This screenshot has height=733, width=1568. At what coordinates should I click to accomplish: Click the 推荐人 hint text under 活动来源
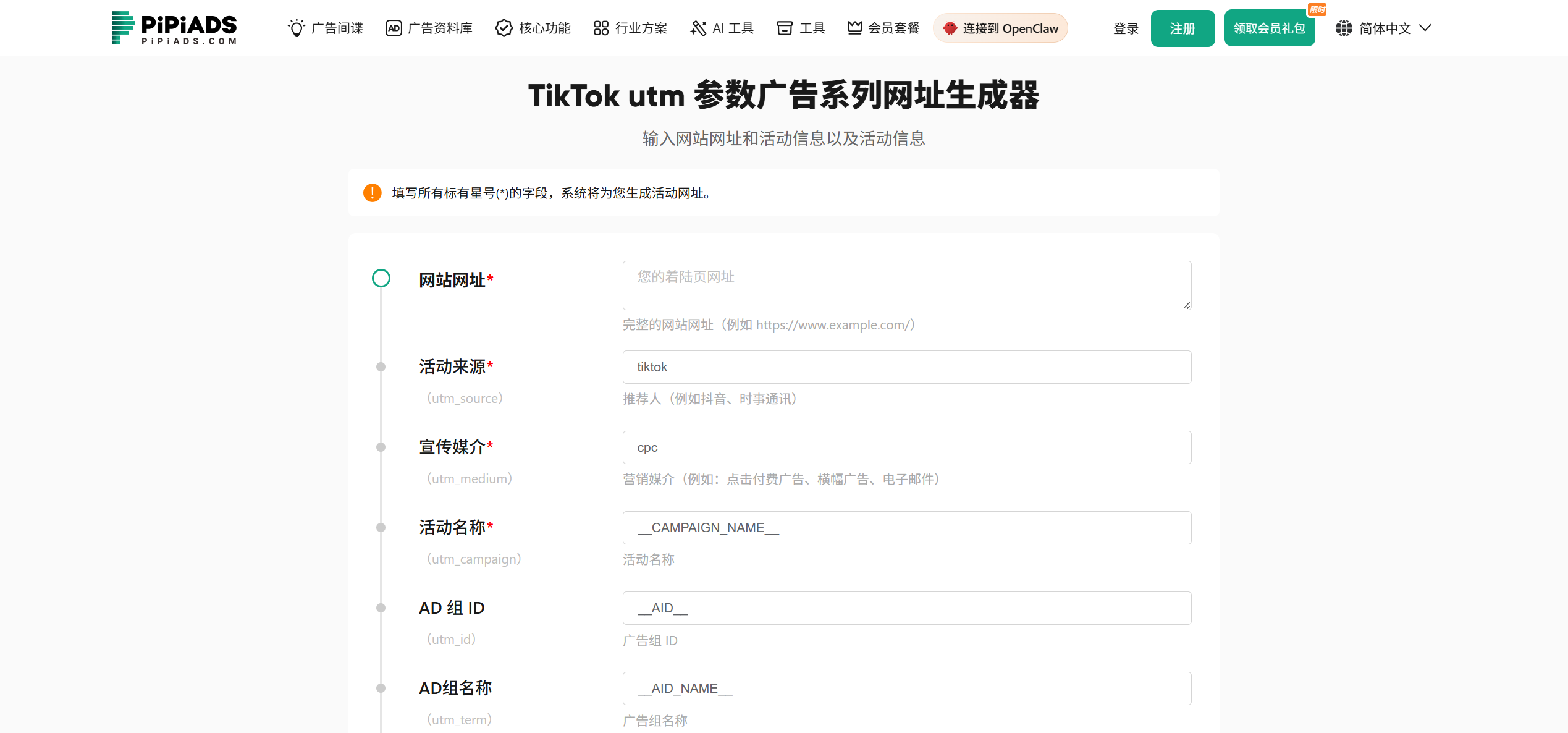click(x=710, y=399)
